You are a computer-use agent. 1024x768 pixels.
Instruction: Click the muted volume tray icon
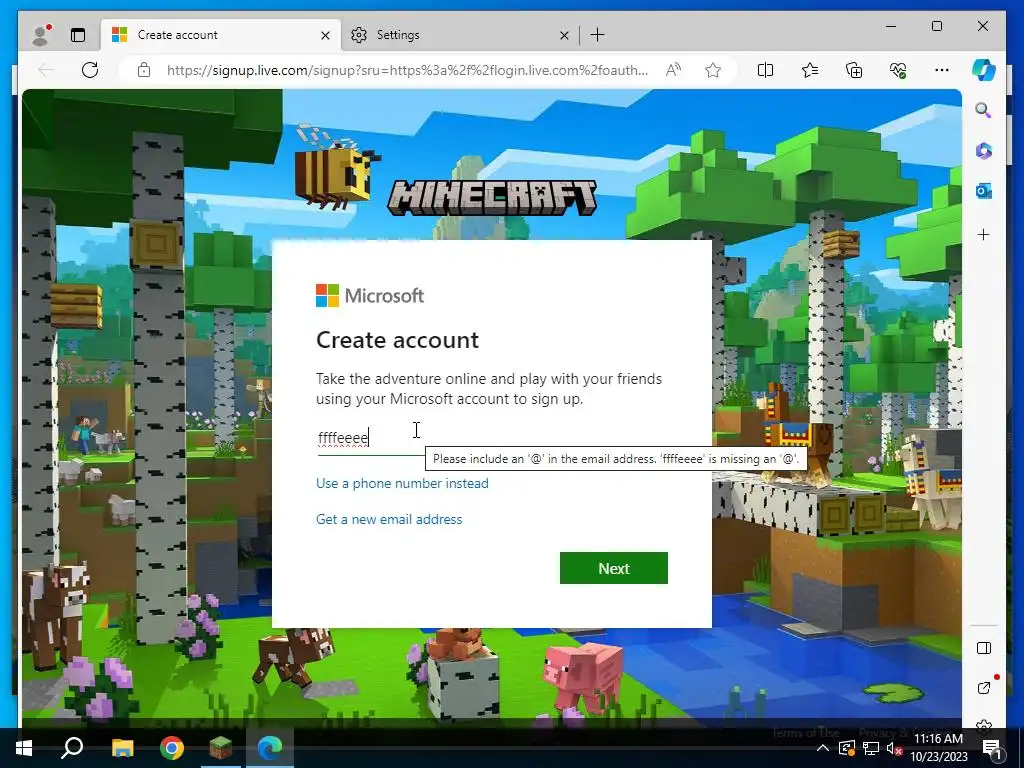(895, 748)
